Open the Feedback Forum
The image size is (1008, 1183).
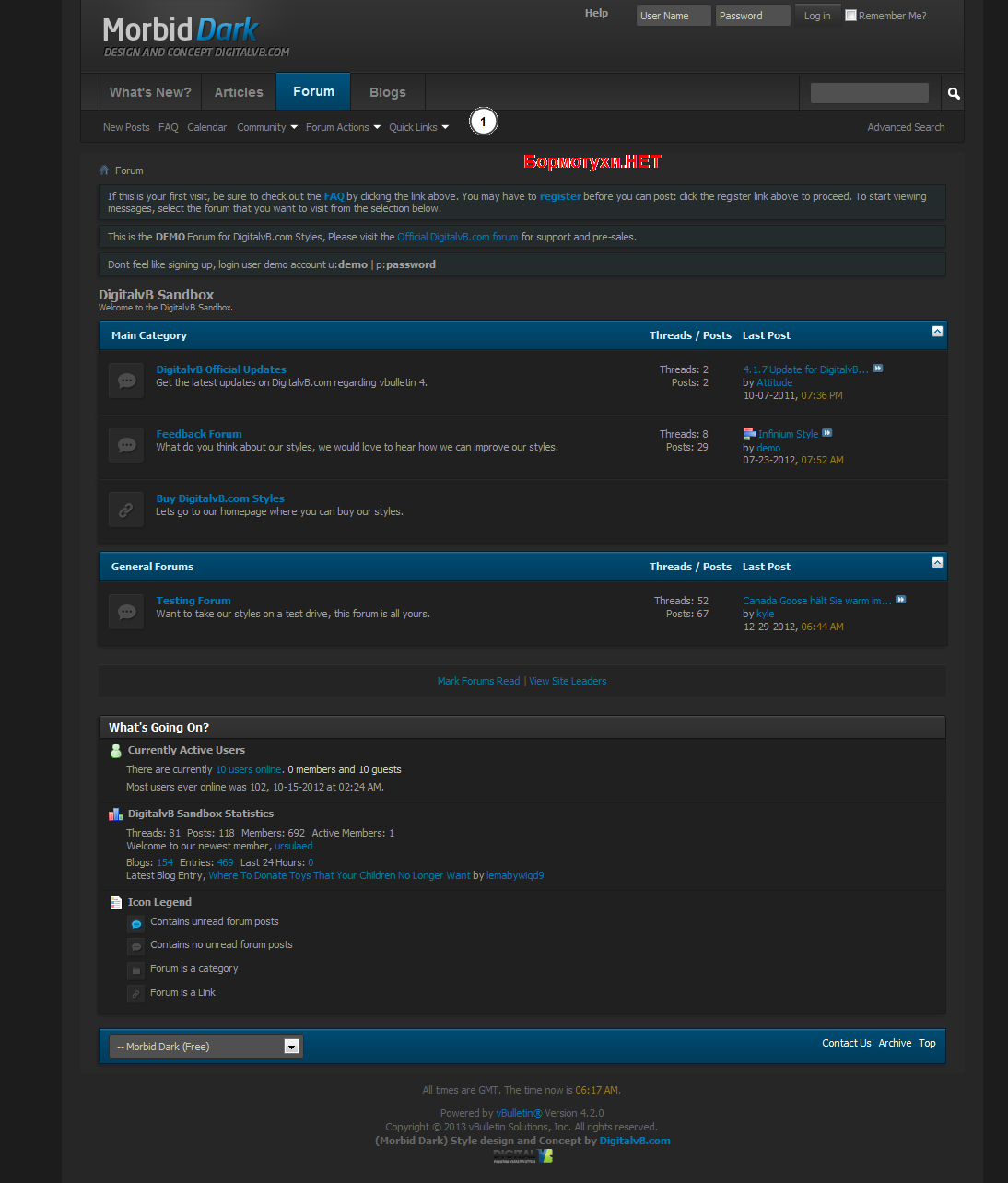[x=199, y=434]
